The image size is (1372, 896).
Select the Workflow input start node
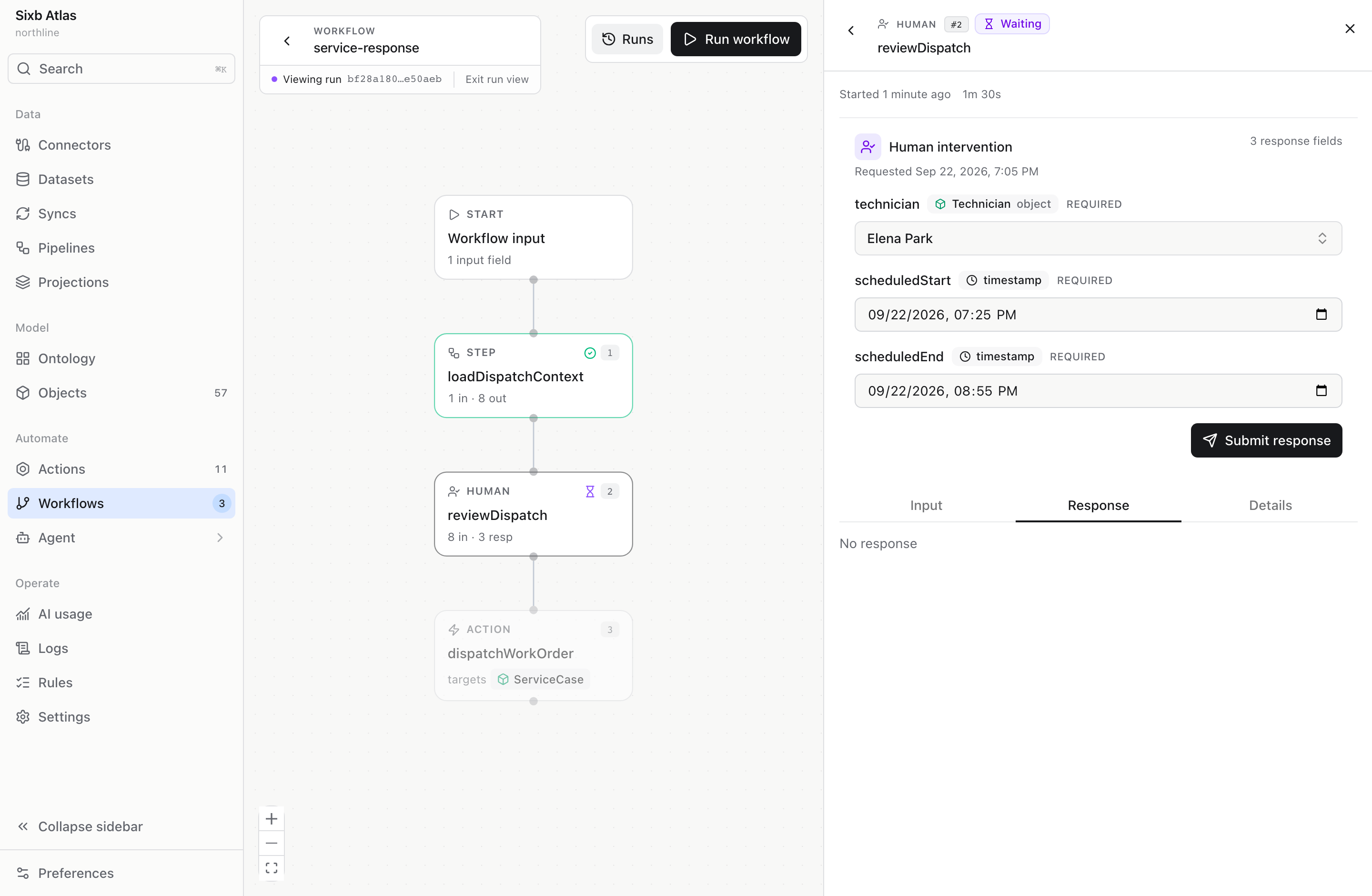(x=533, y=237)
